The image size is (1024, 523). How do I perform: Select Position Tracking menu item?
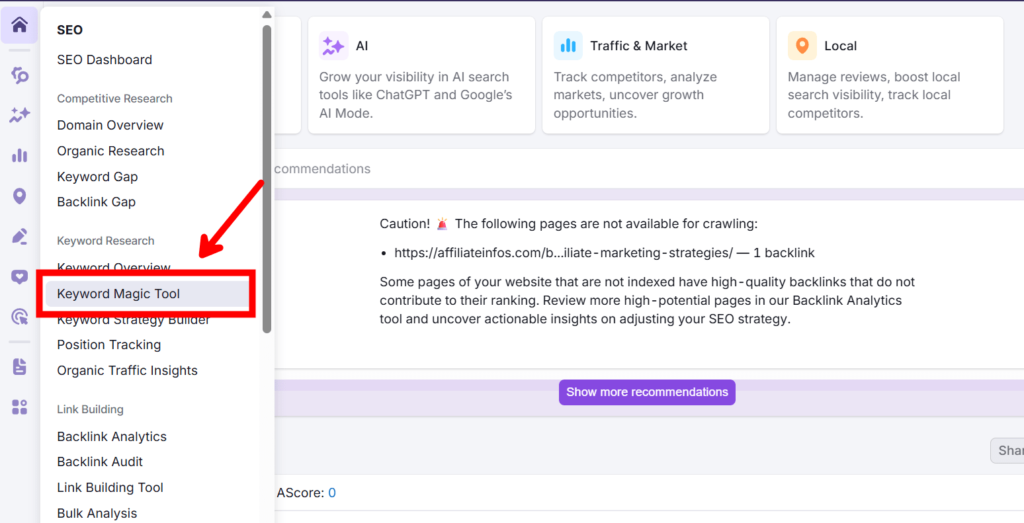(108, 345)
